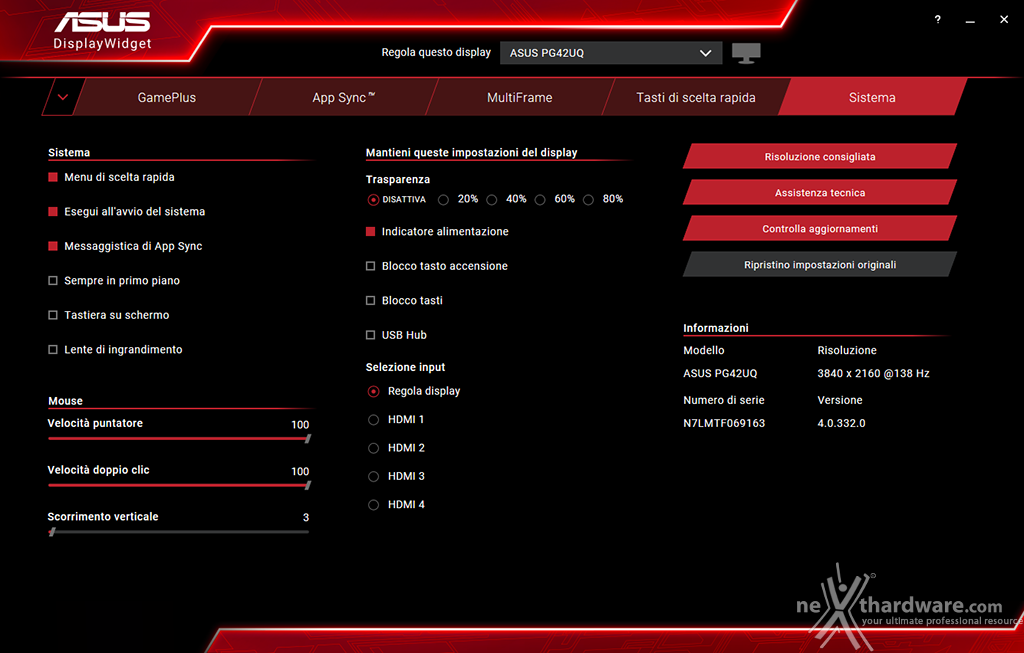The width and height of the screenshot is (1024, 653).
Task: Close the DisplayWidget window
Action: (x=1004, y=20)
